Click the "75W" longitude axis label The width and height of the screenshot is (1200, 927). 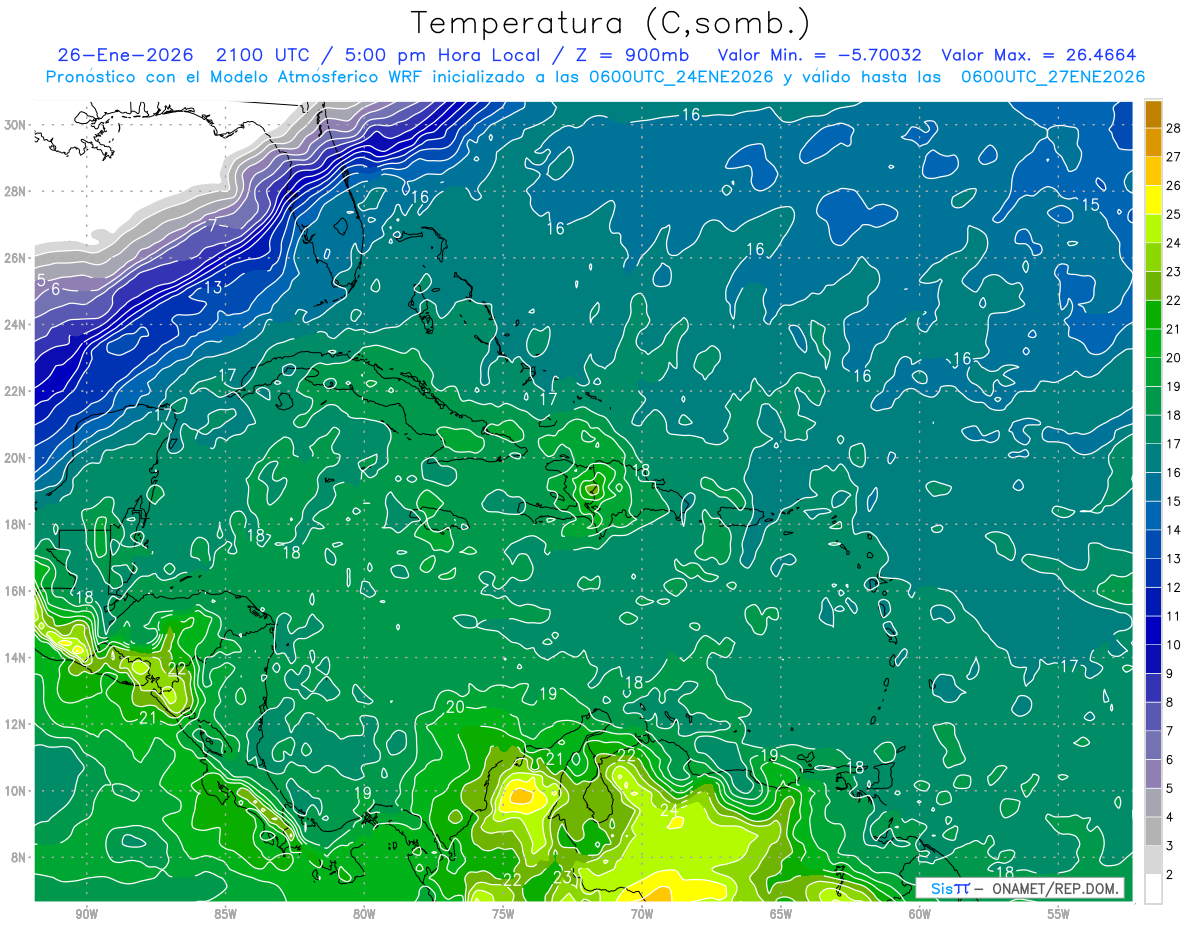pos(503,914)
